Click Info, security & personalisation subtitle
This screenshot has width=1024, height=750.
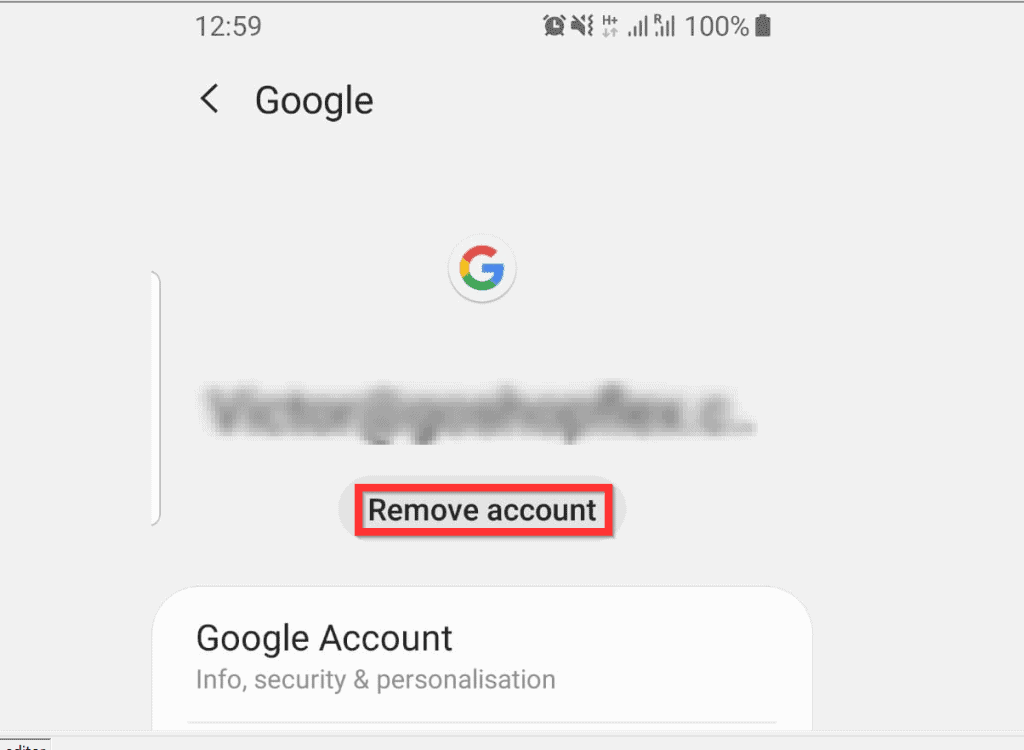pos(376,679)
